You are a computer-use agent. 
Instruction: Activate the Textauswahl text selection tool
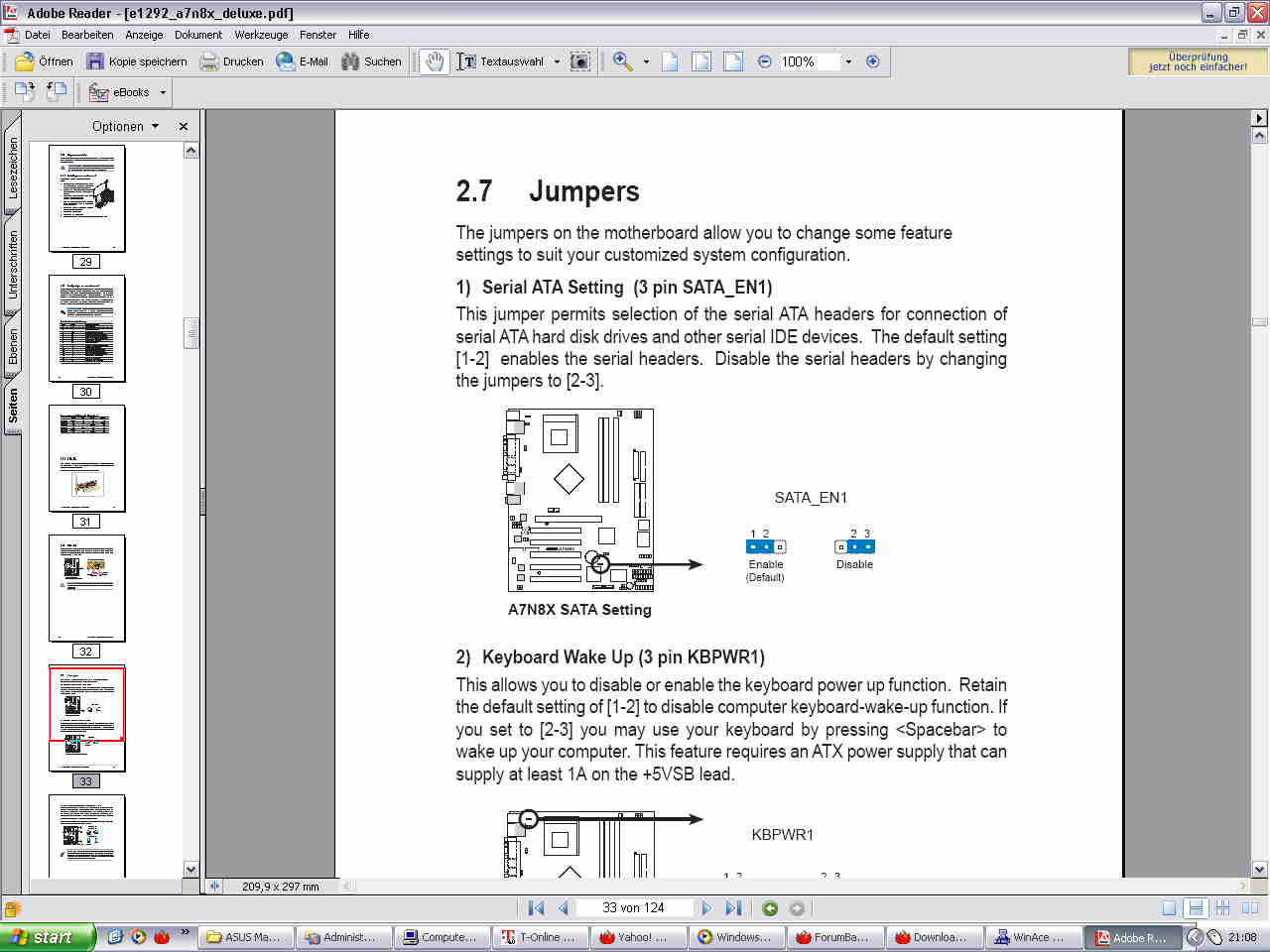[502, 61]
